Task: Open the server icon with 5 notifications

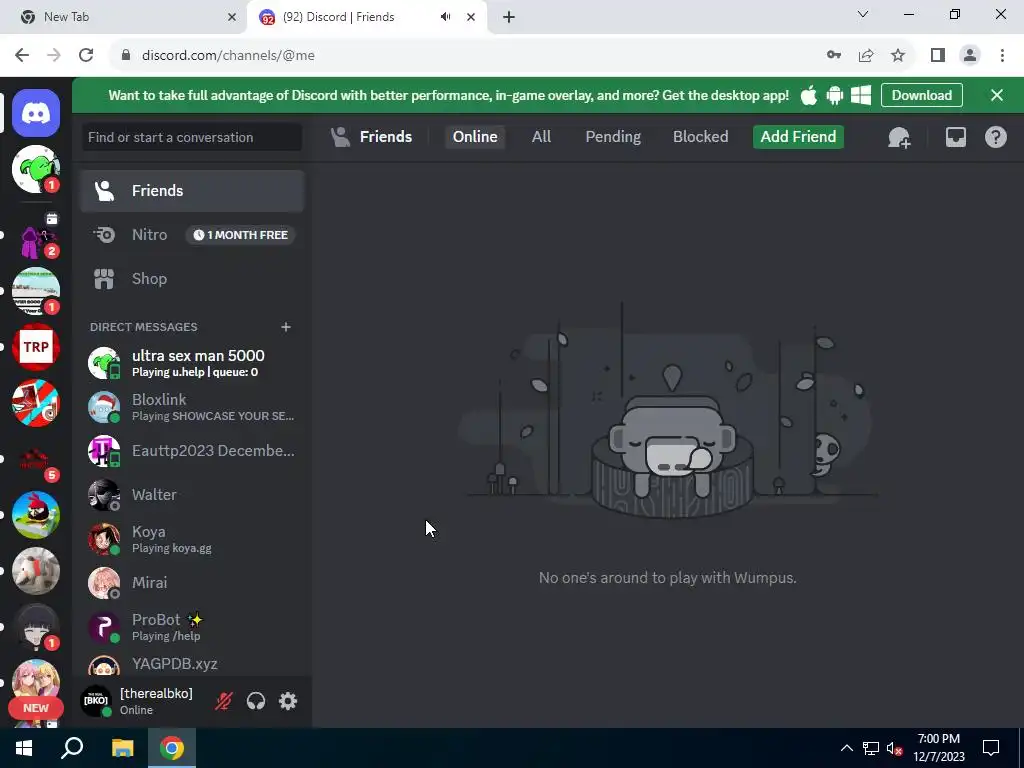Action: coord(36,459)
